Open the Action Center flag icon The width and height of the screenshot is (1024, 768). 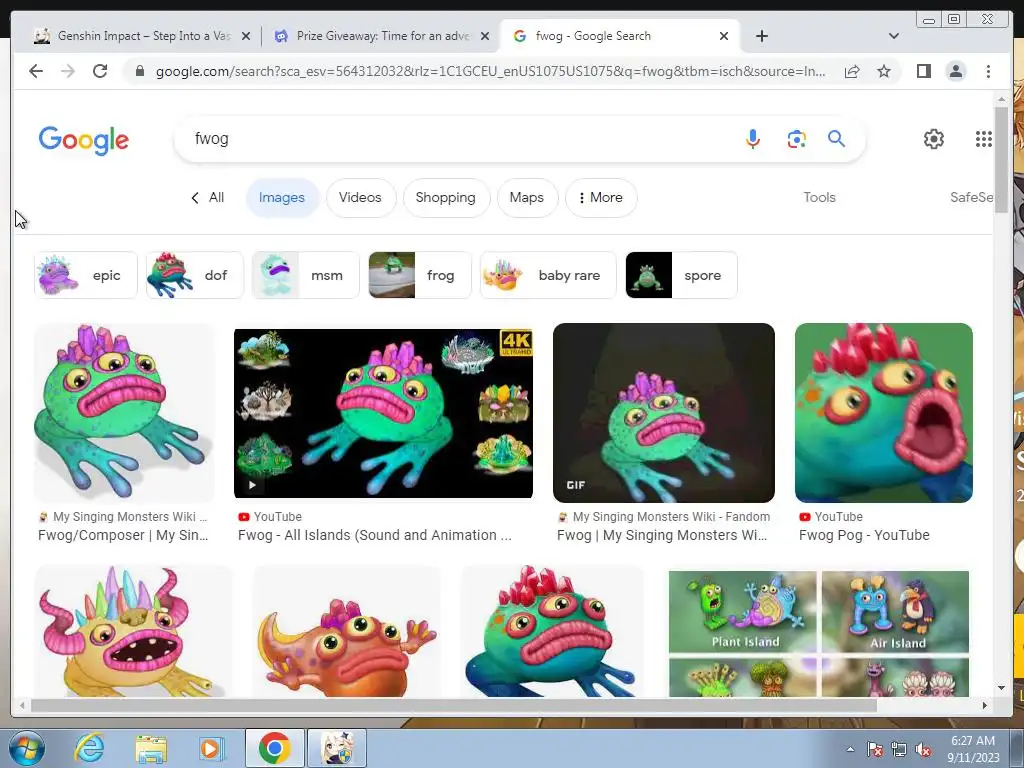tap(874, 750)
